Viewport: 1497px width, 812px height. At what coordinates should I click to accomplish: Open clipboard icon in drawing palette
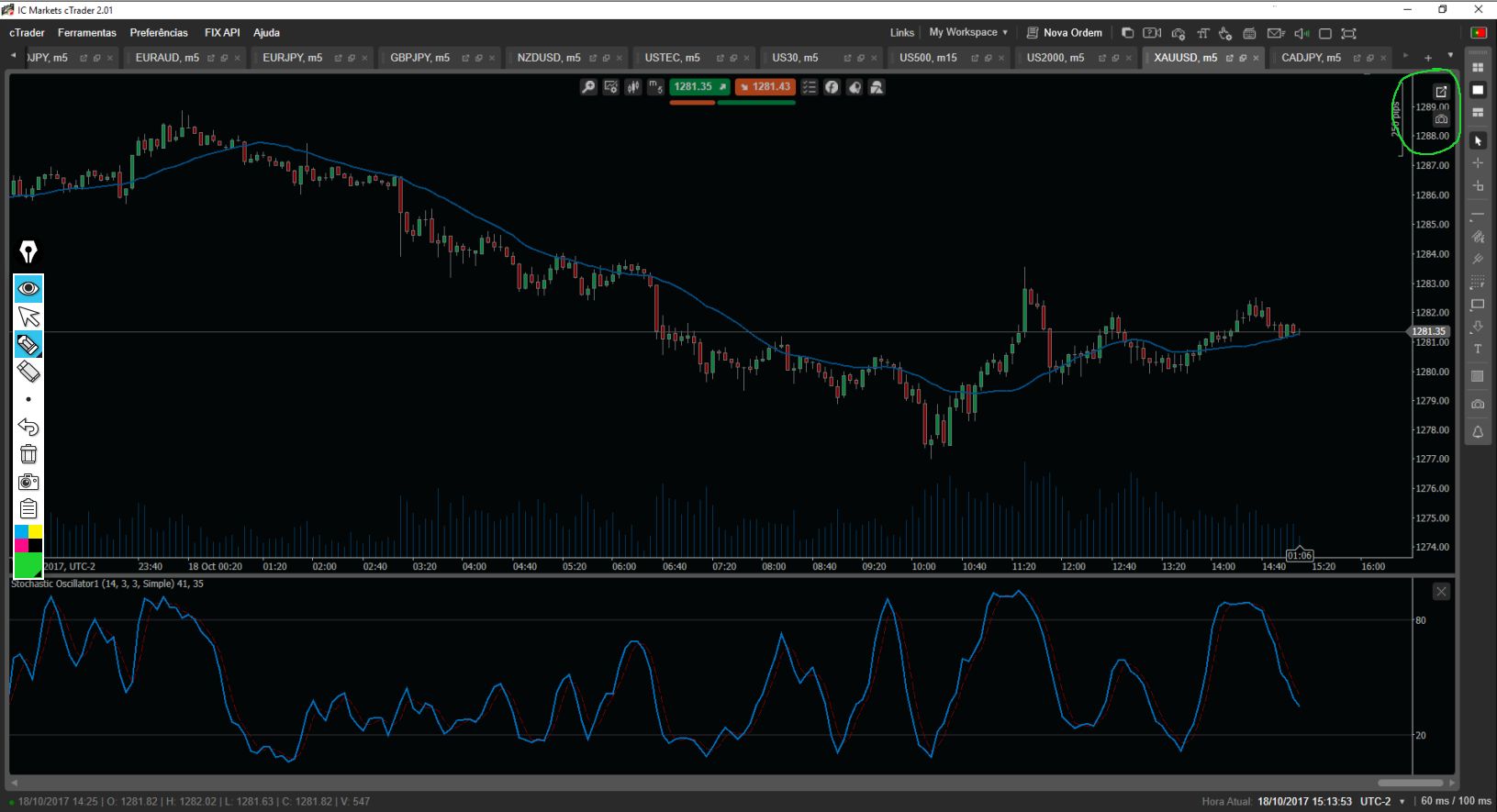click(28, 508)
